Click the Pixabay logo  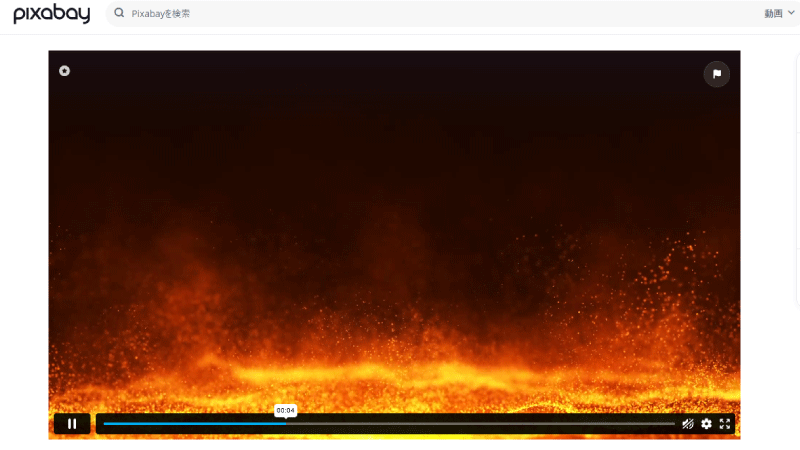(x=52, y=13)
